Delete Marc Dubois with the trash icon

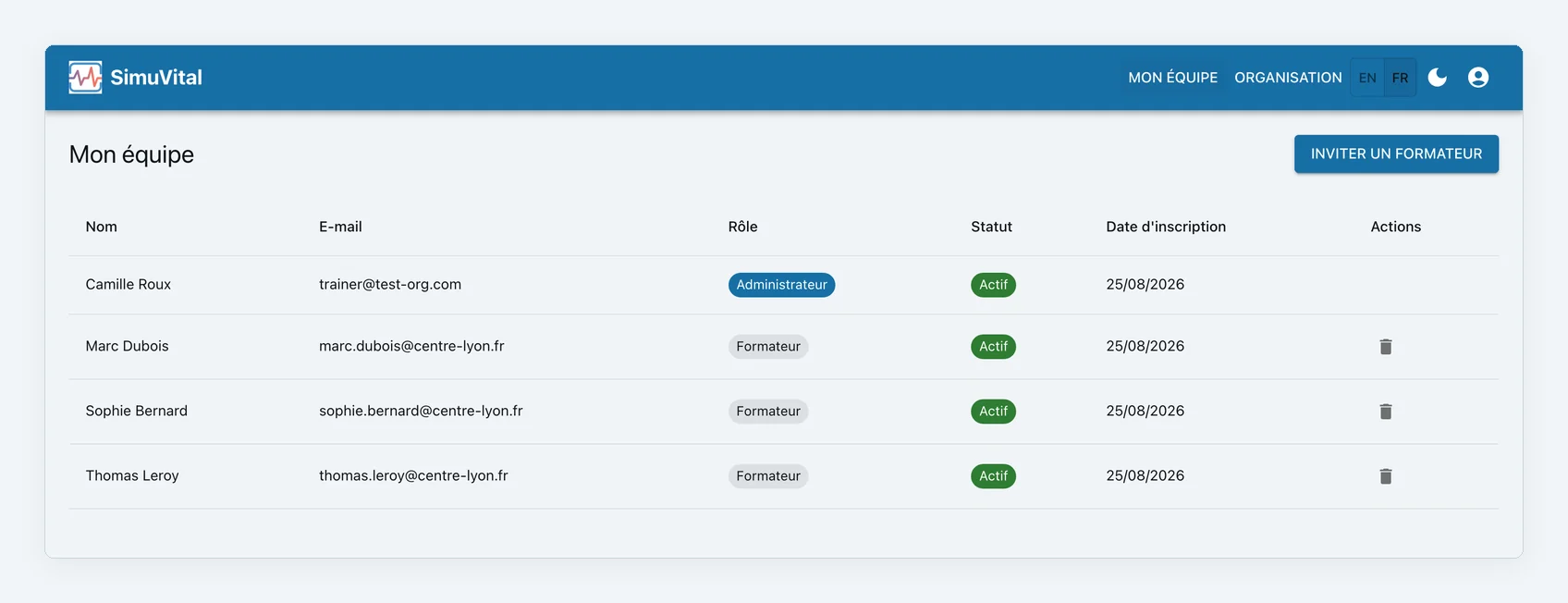pyautogui.click(x=1386, y=347)
